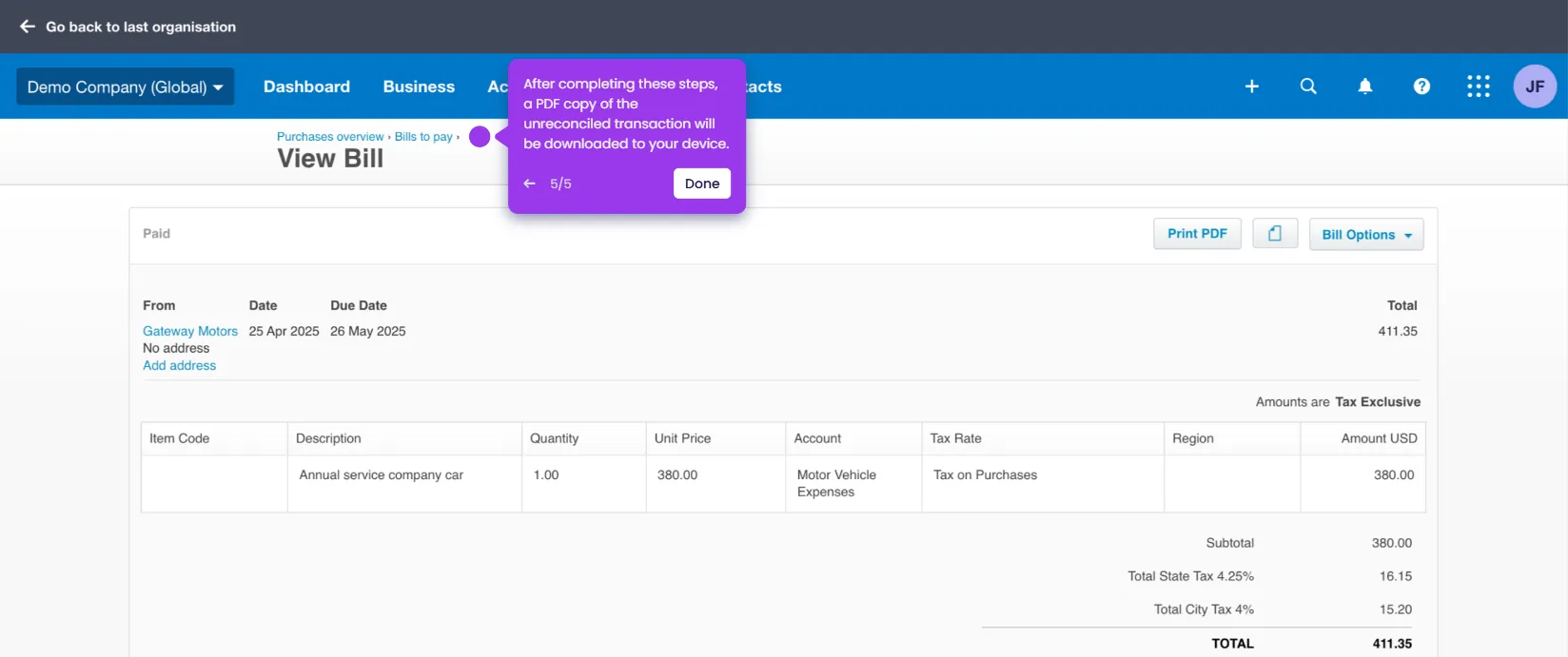The width and height of the screenshot is (1568, 657).
Task: Click the due date 26 May 2025
Action: point(367,331)
